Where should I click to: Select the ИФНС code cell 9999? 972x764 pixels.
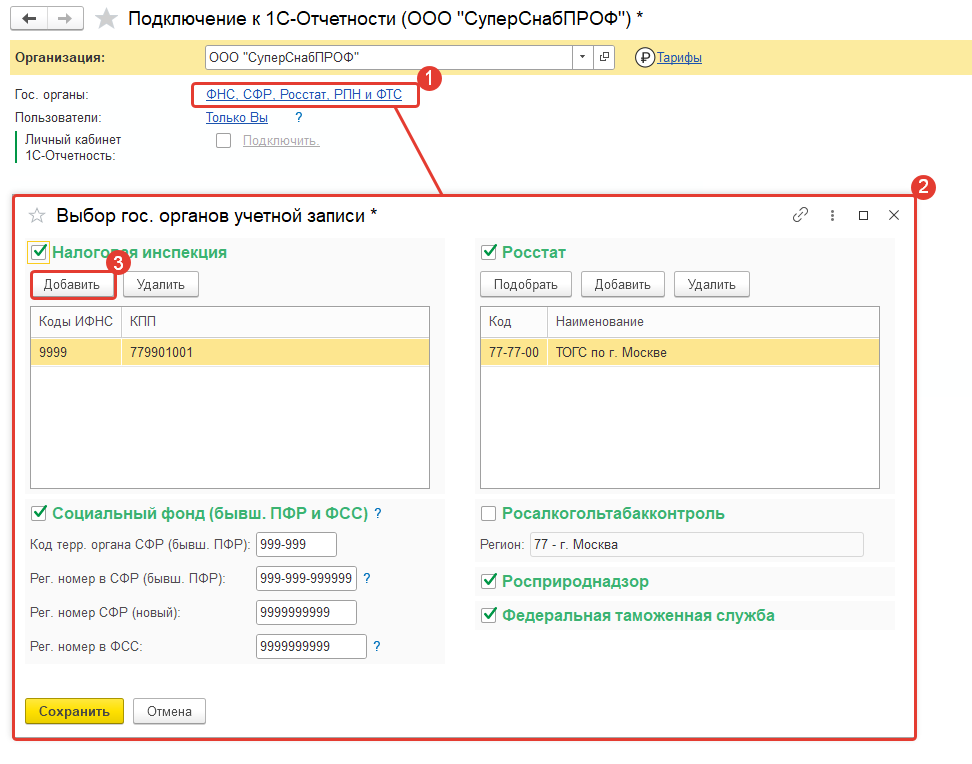click(76, 352)
